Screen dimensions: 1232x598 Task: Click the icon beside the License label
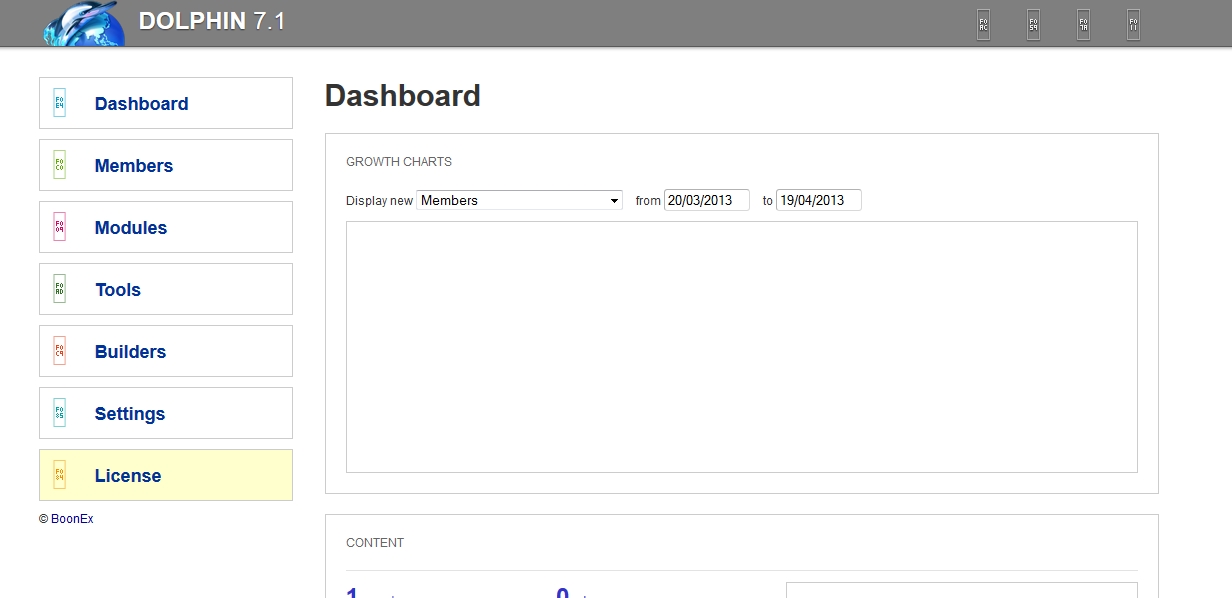point(59,475)
